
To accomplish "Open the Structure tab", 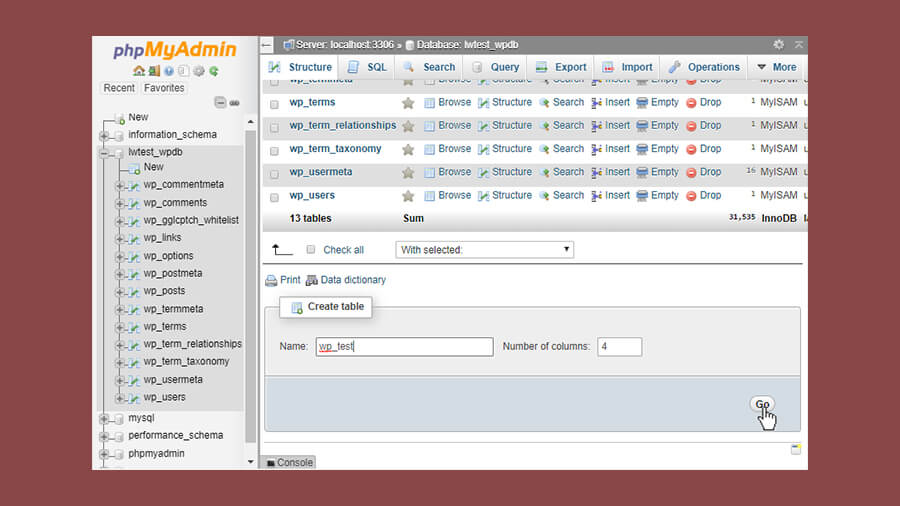I will point(300,67).
